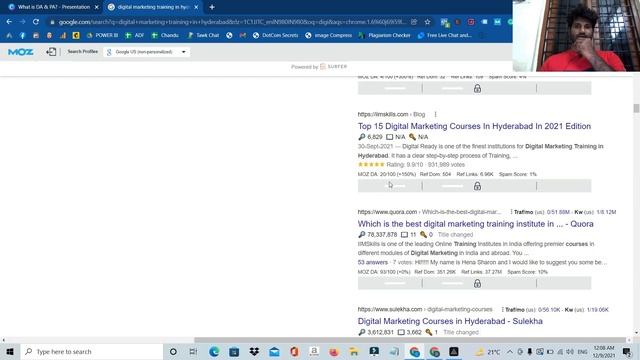Open the taskbar clock and date
Viewport: 640px width, 360px height.
click(604, 351)
